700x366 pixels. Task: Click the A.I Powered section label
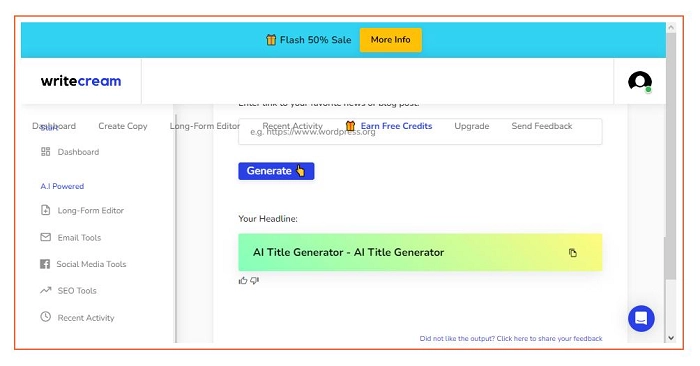[62, 186]
